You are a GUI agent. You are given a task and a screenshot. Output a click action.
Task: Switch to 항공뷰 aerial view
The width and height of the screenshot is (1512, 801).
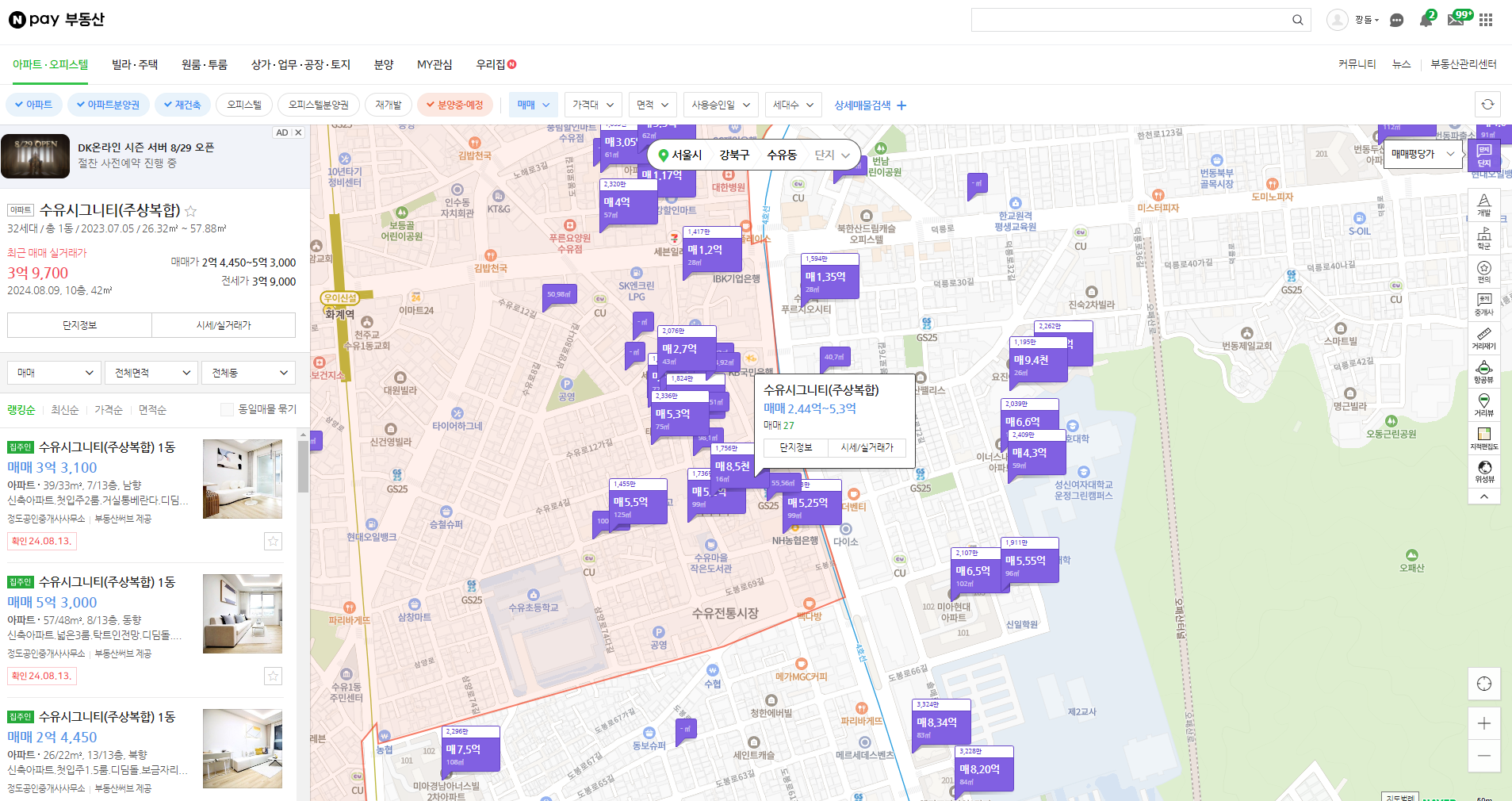coord(1484,372)
